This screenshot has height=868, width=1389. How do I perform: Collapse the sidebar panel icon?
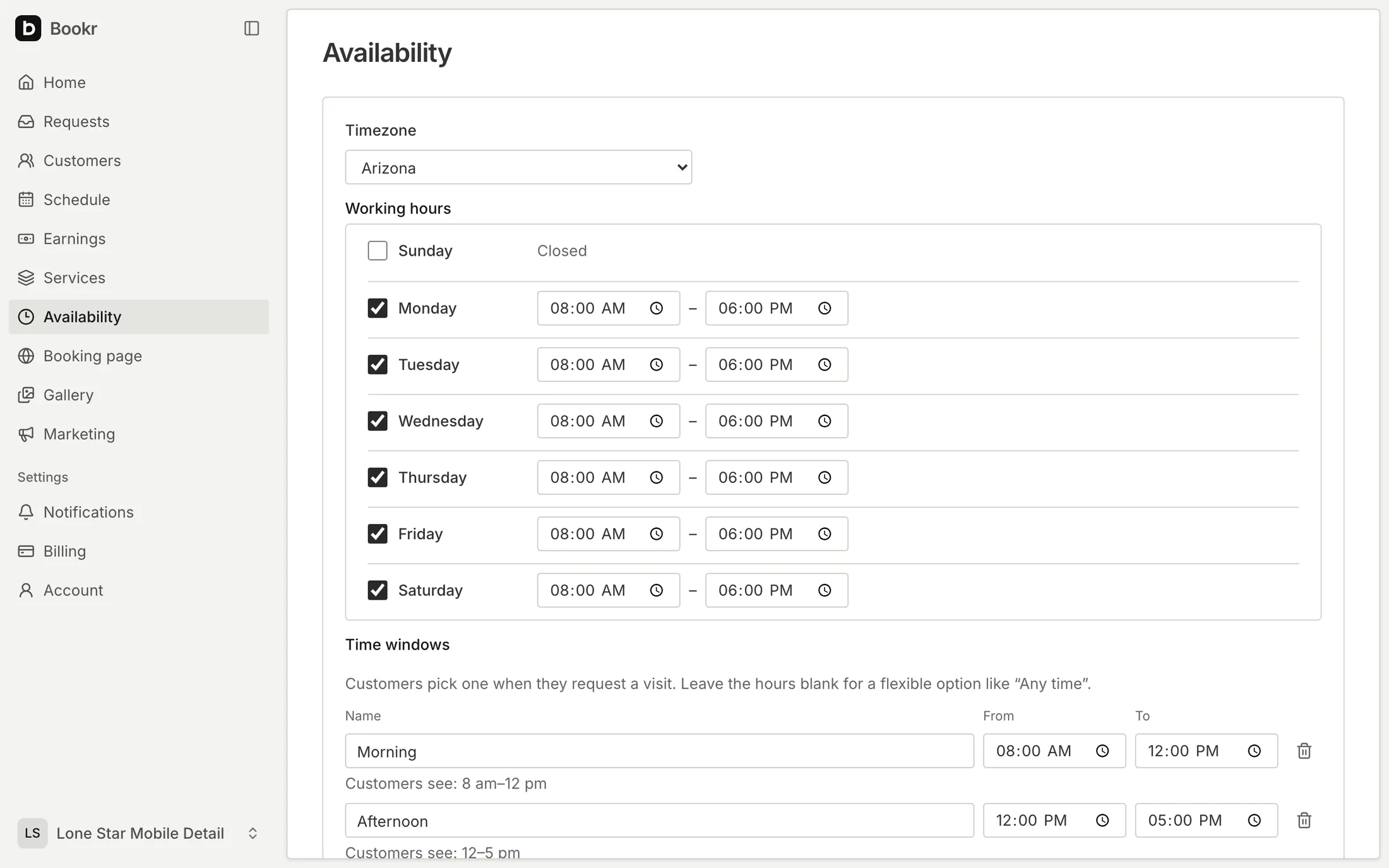[x=251, y=28]
